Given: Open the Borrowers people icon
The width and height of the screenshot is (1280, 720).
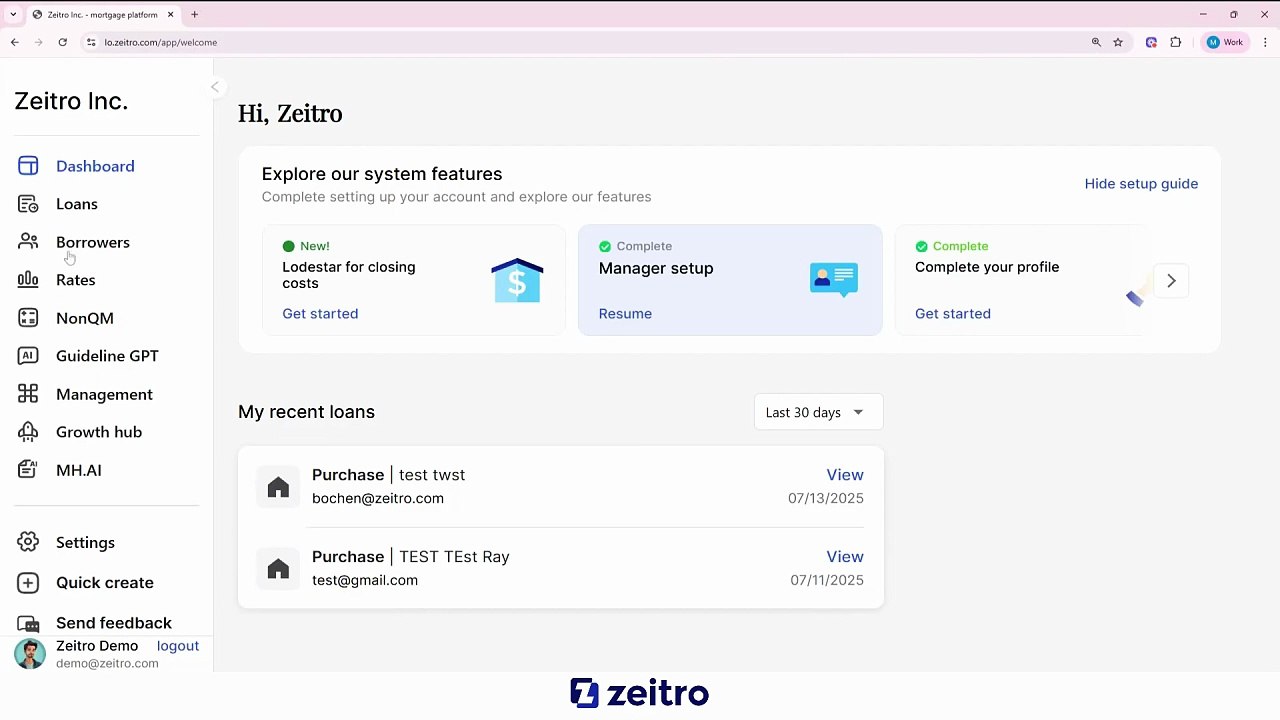Looking at the screenshot, I should (x=28, y=242).
